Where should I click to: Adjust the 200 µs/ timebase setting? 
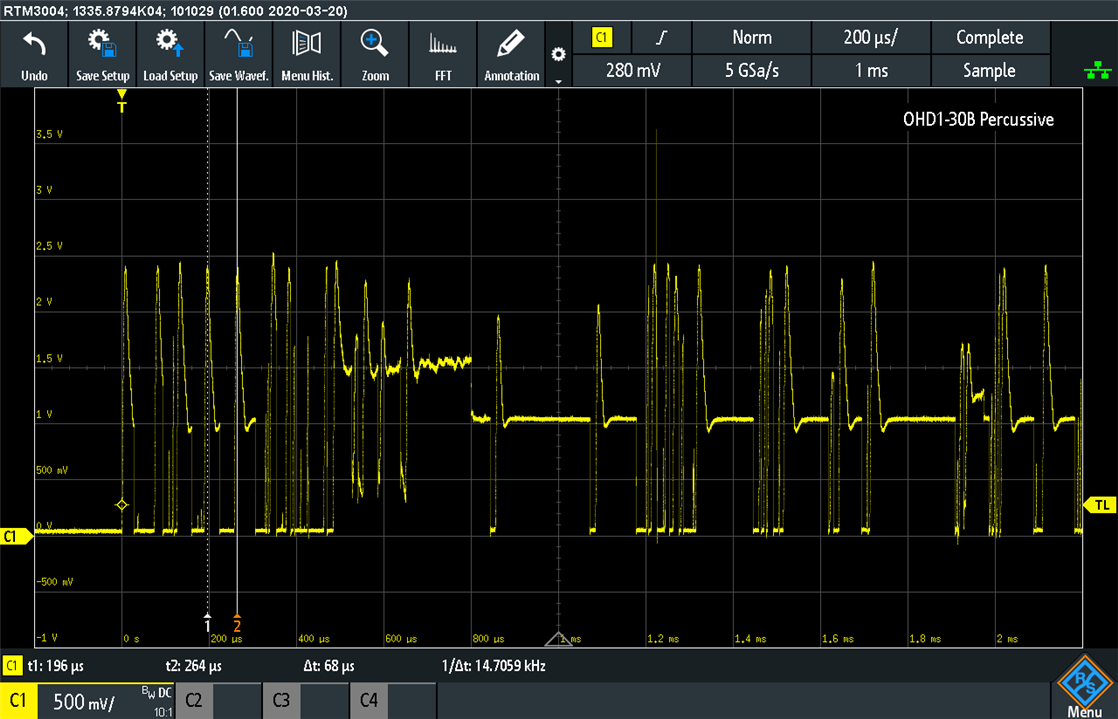871,37
